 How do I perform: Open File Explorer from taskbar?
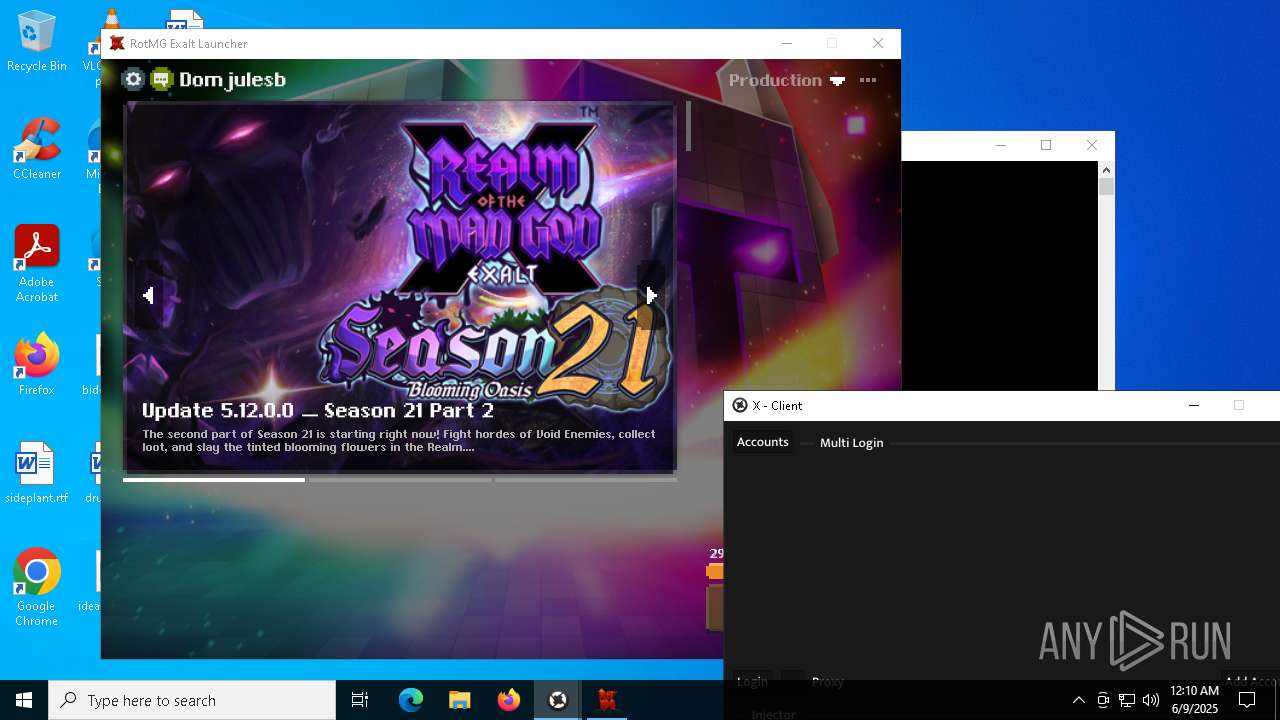click(460, 700)
